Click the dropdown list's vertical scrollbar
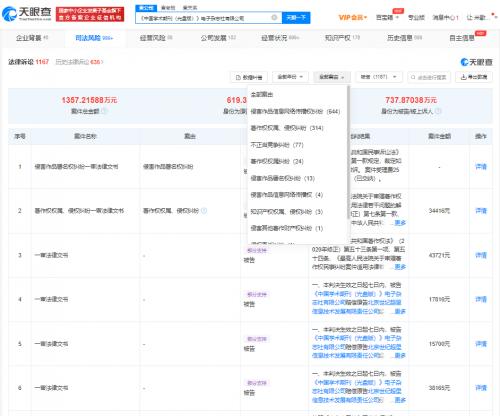Screen dimensions: 500x416 click(349, 152)
